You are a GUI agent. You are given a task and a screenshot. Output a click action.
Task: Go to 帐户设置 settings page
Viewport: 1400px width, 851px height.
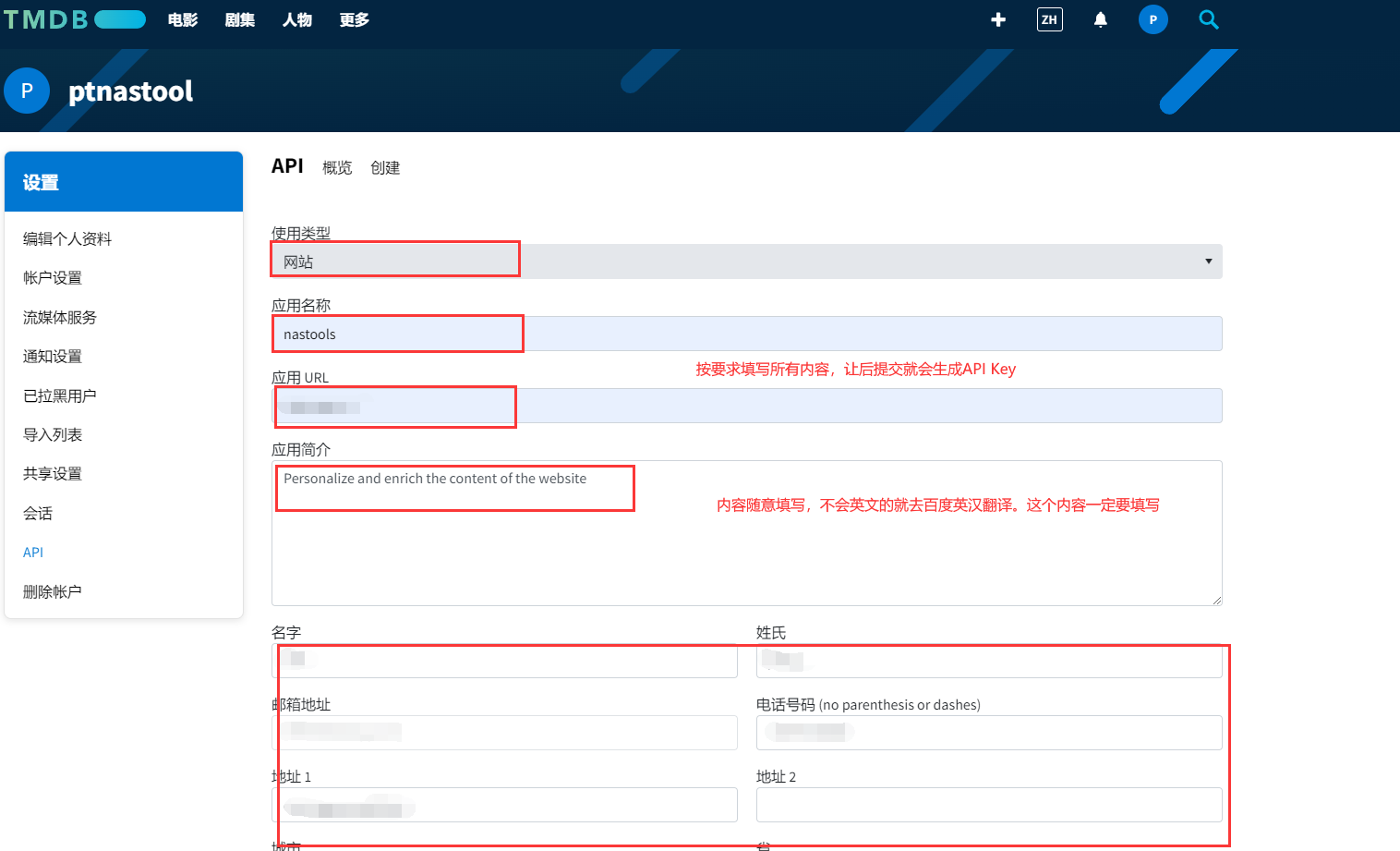click(53, 277)
